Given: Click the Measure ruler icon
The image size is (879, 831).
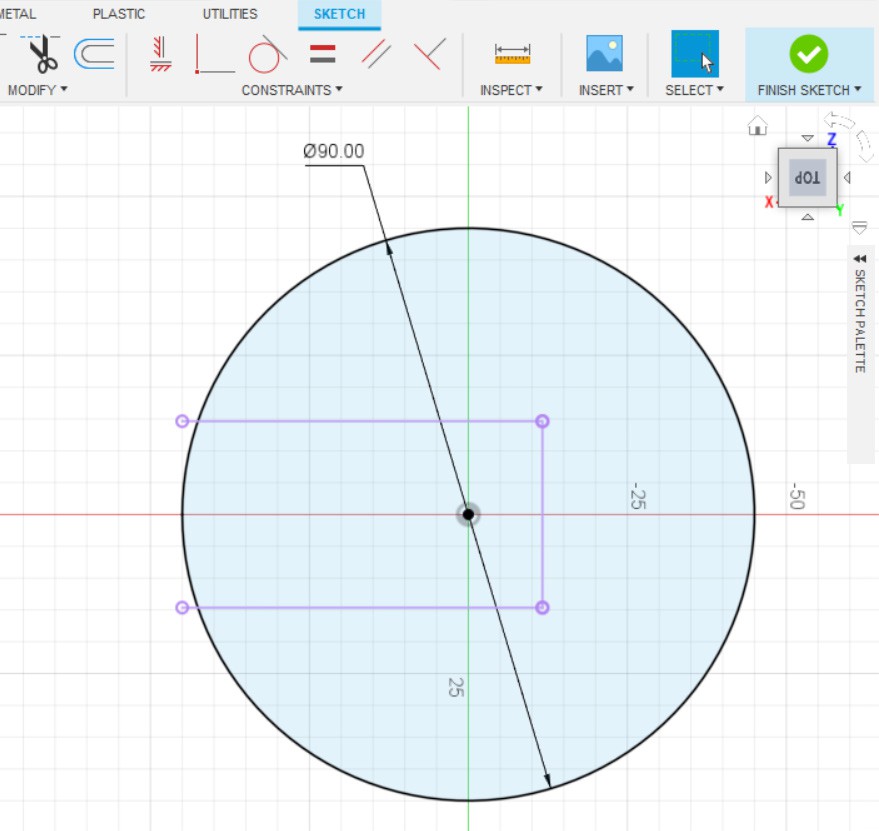Looking at the screenshot, I should coord(512,54).
